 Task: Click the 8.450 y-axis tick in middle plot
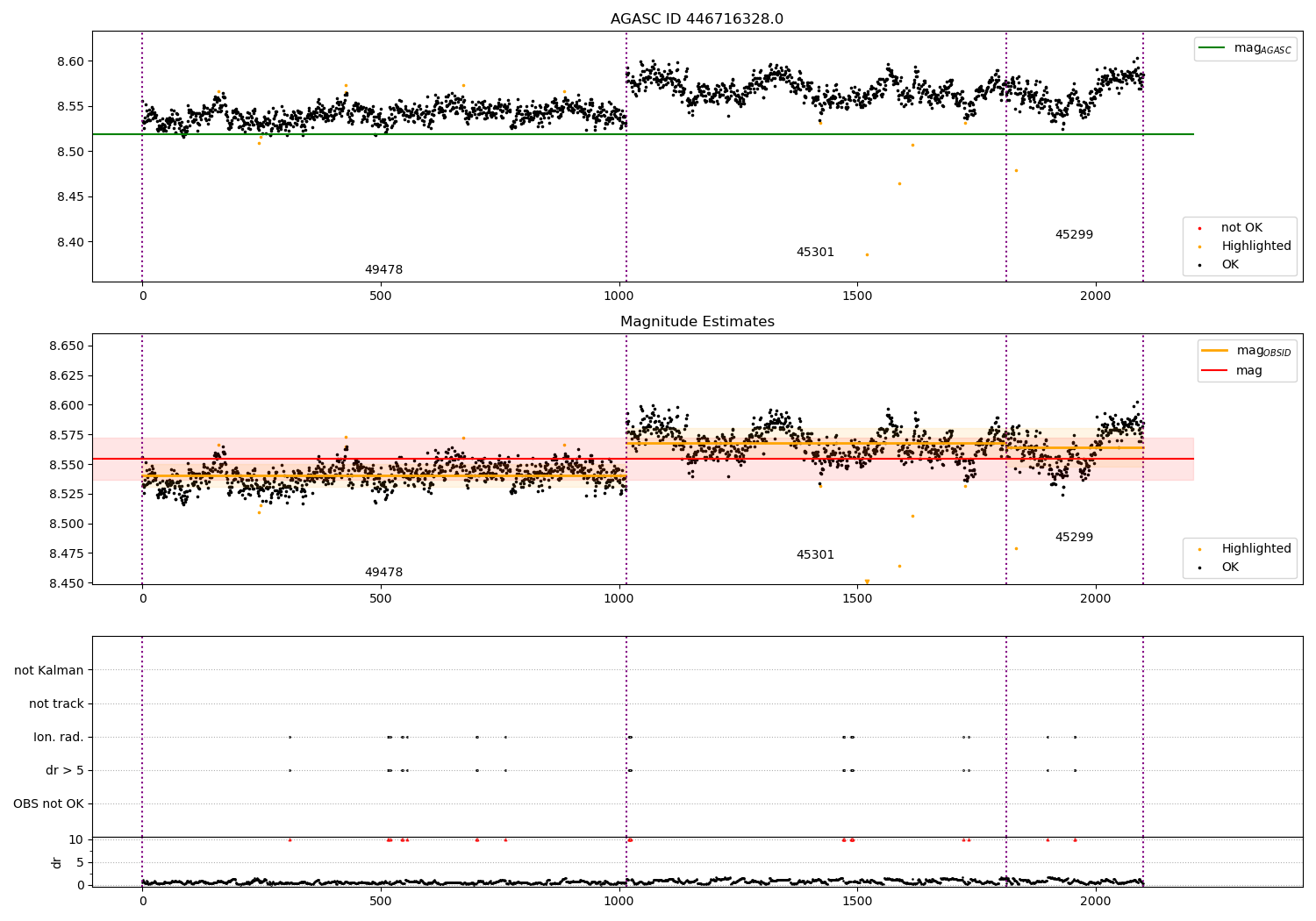point(67,583)
